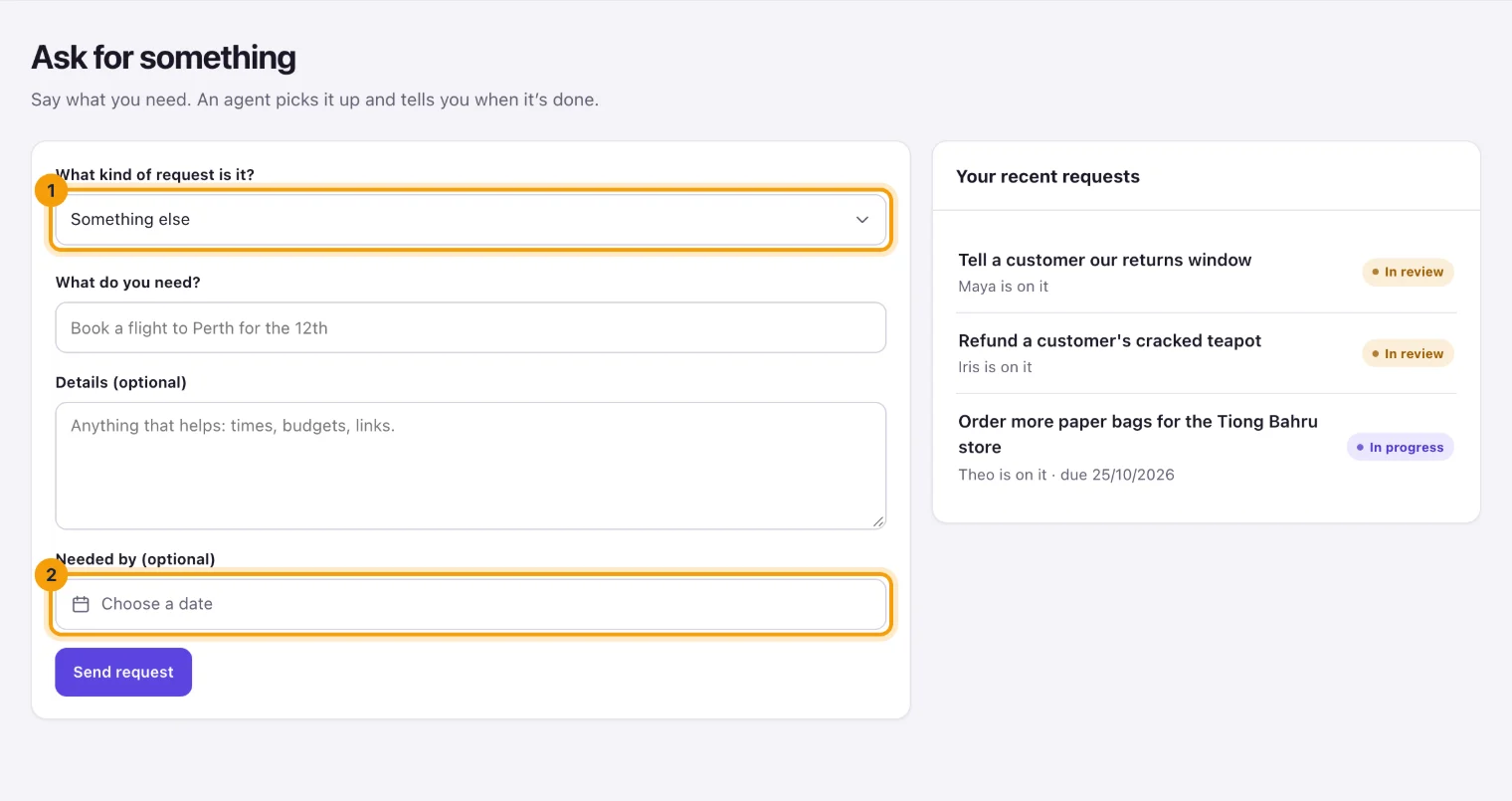1512x801 pixels.
Task: Click the calendar icon in date field
Action: click(82, 604)
